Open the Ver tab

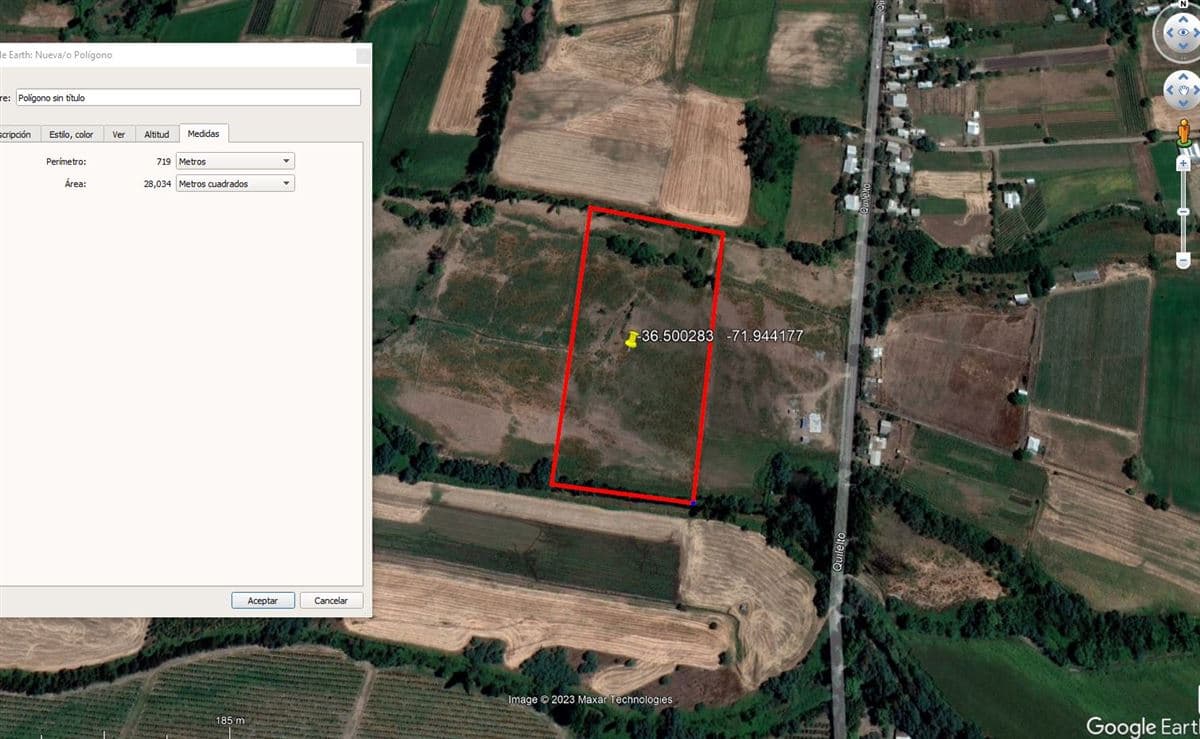pos(119,134)
